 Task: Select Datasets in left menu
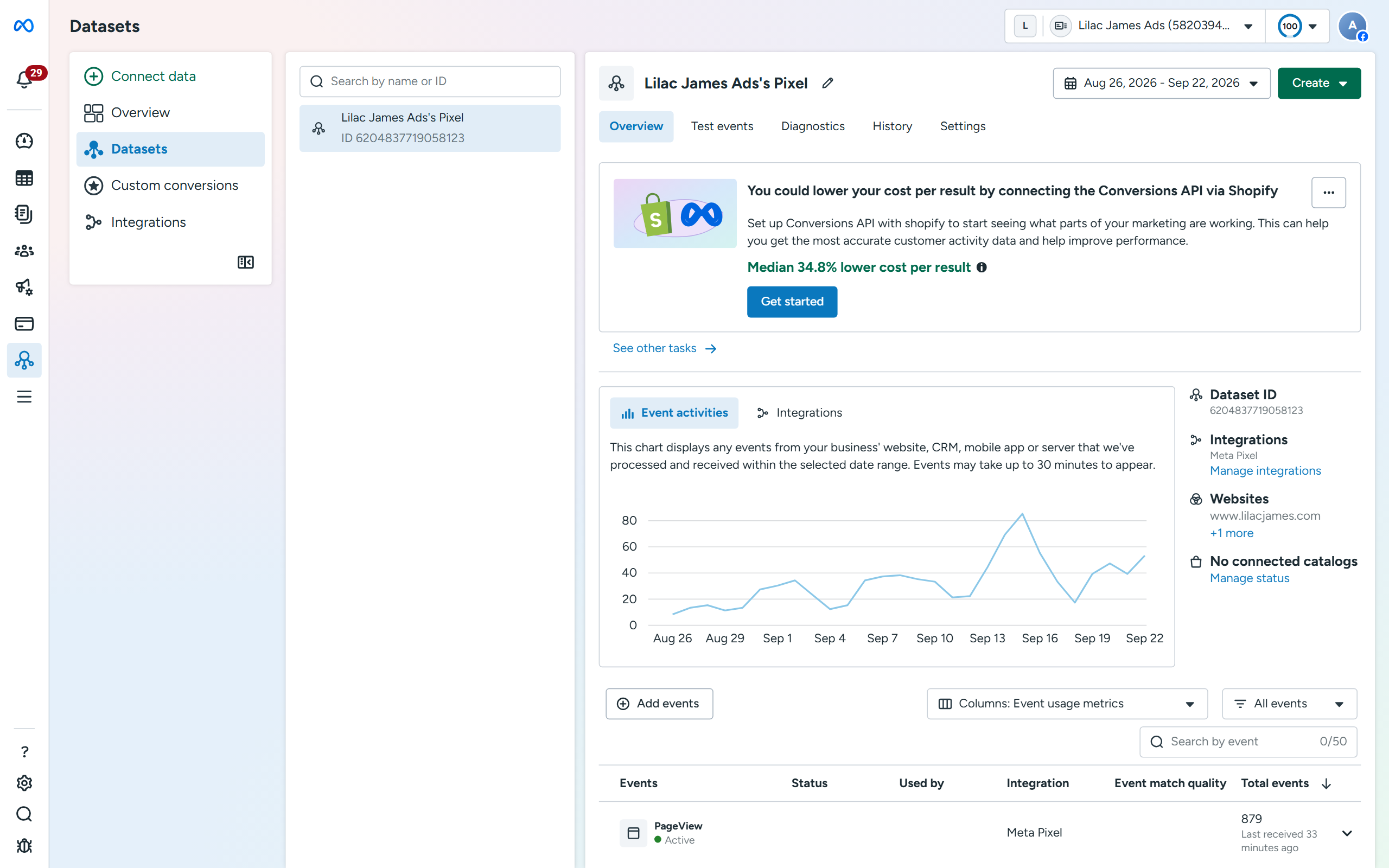(x=170, y=149)
